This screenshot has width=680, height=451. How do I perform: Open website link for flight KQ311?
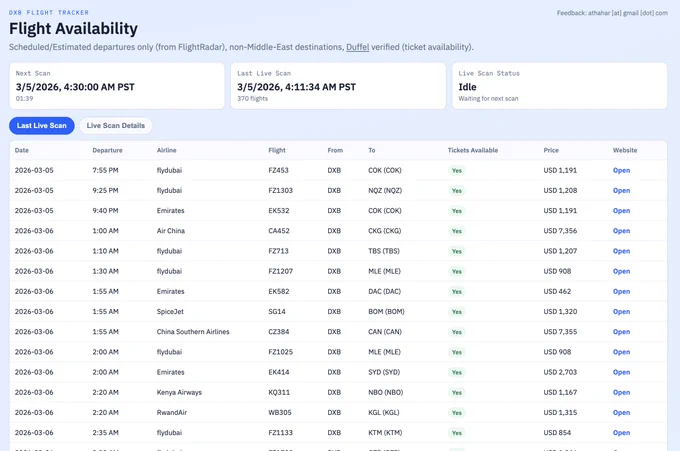(x=621, y=392)
